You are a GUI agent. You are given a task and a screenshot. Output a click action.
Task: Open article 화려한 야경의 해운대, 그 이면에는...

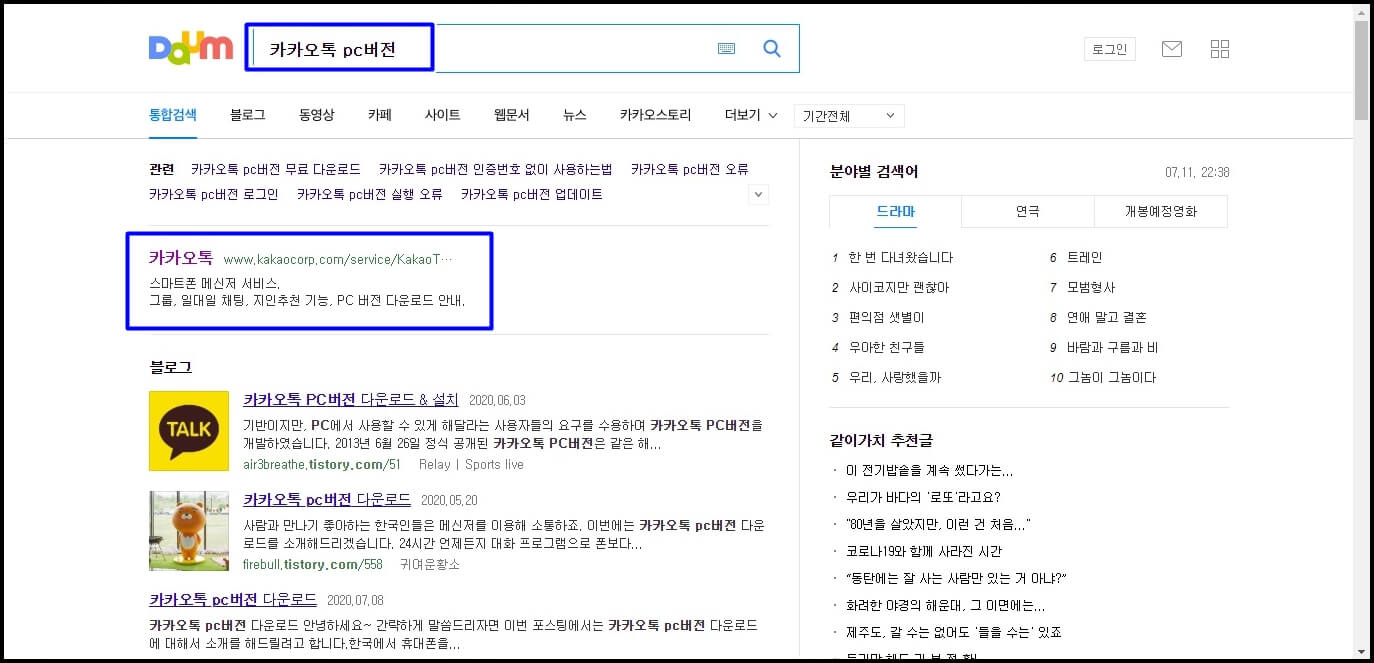tap(946, 605)
